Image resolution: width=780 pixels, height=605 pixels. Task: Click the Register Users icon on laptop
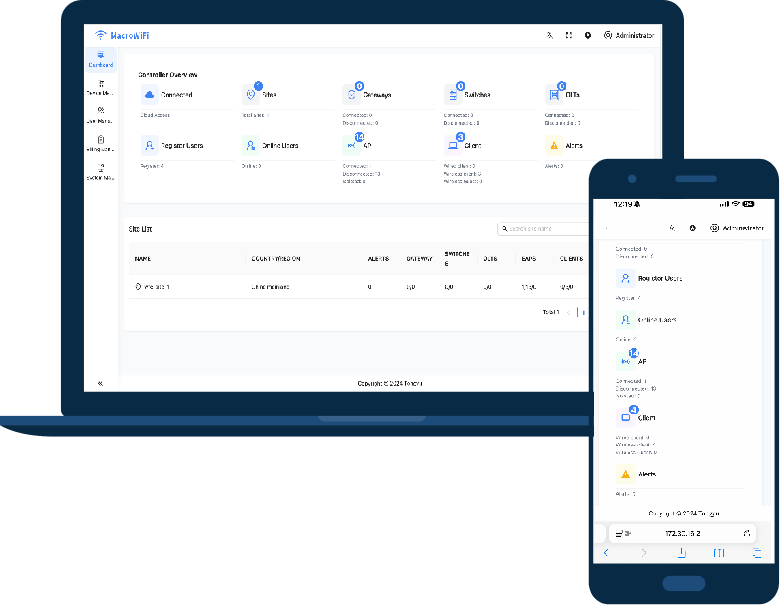click(150, 145)
